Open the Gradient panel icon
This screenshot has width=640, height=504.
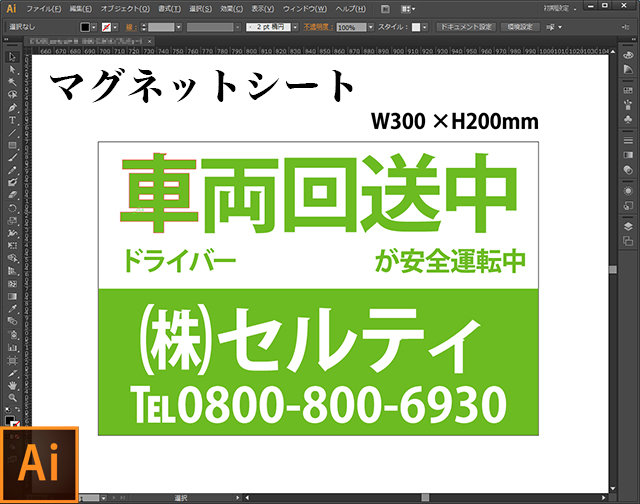click(628, 155)
